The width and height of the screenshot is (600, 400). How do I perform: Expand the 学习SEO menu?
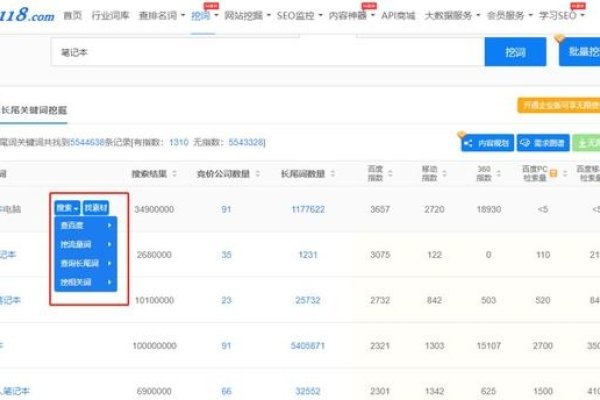tap(562, 16)
